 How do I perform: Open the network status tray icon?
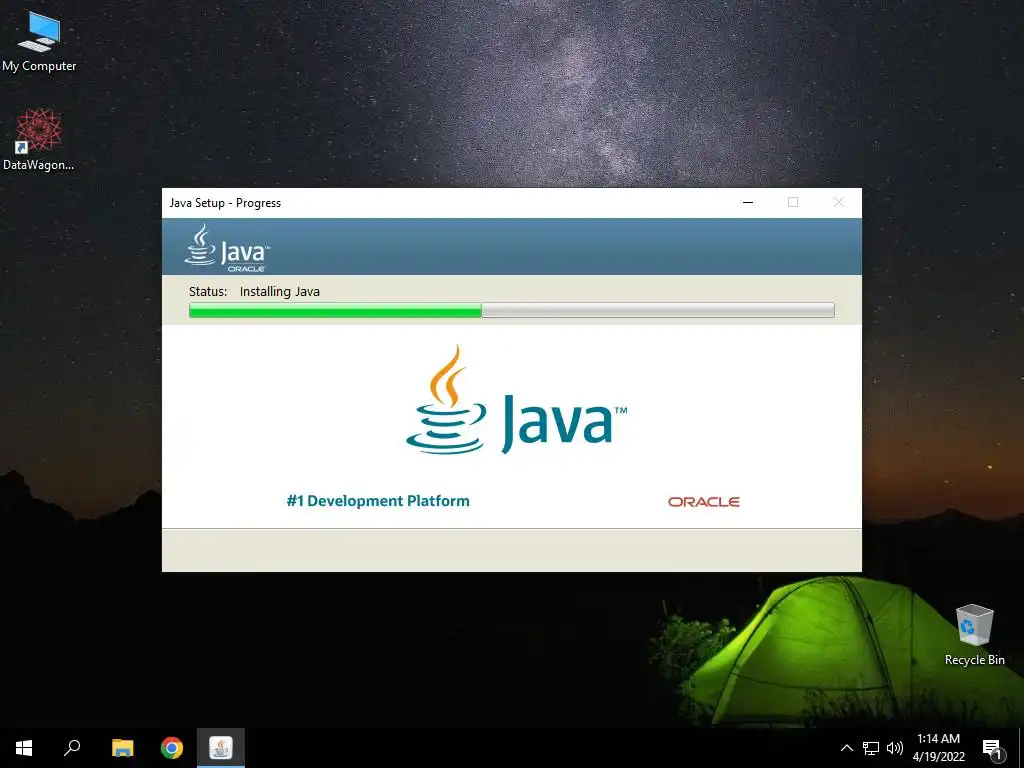click(871, 748)
